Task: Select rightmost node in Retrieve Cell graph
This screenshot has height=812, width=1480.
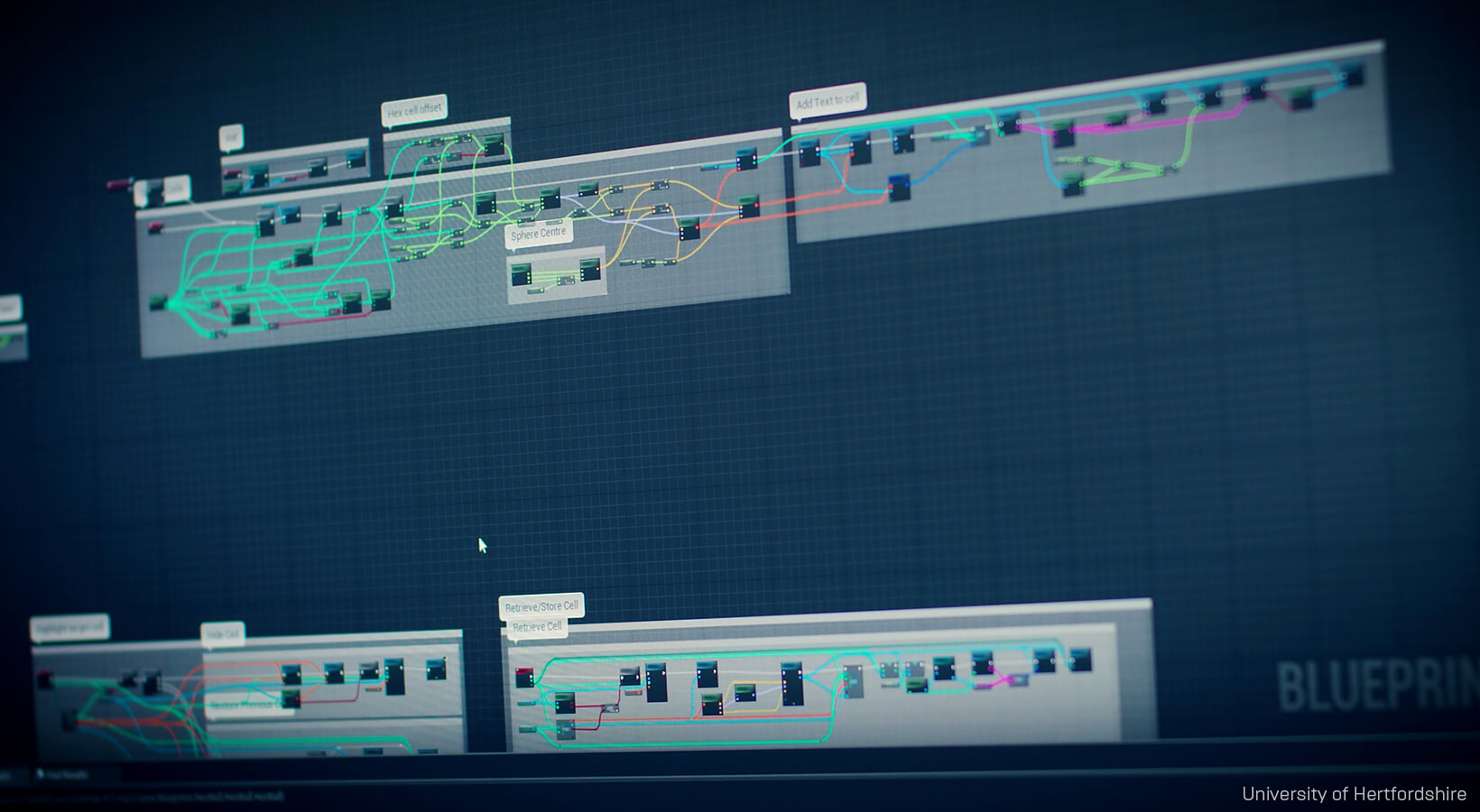Action: click(1079, 660)
